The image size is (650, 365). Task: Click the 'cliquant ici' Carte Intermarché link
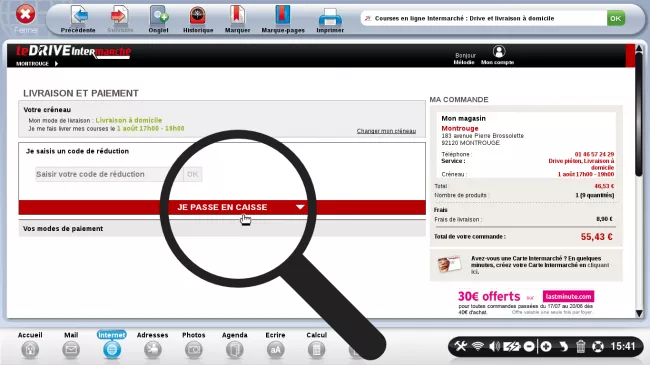pos(541,268)
